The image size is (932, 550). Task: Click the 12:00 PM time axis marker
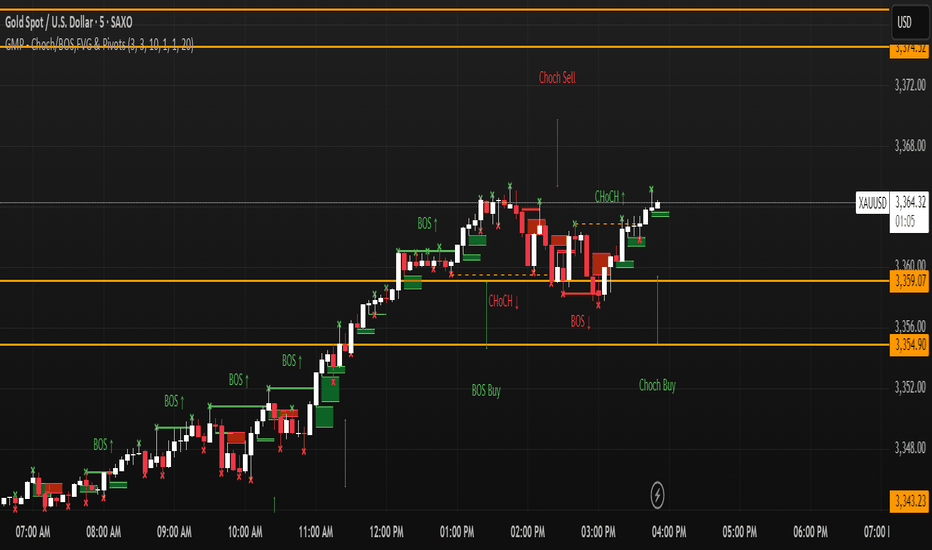click(x=386, y=532)
